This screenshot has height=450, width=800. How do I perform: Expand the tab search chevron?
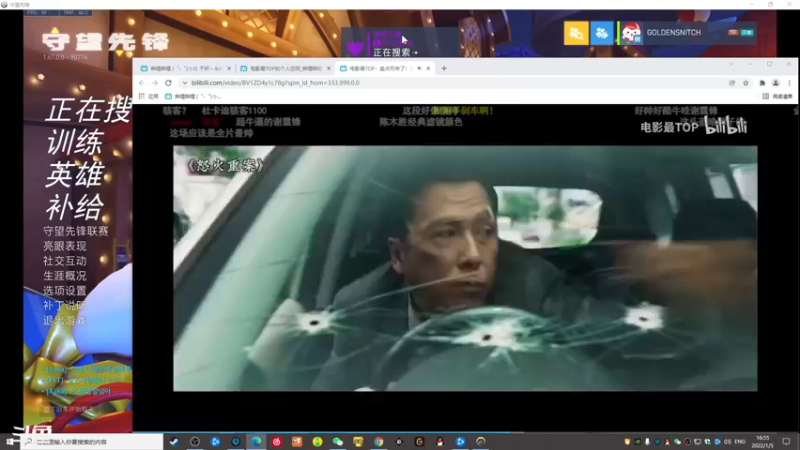coord(731,64)
